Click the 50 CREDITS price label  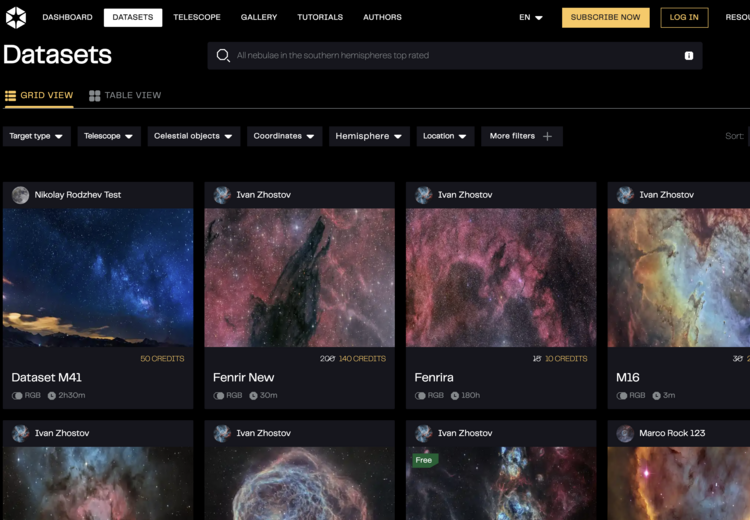tap(162, 359)
